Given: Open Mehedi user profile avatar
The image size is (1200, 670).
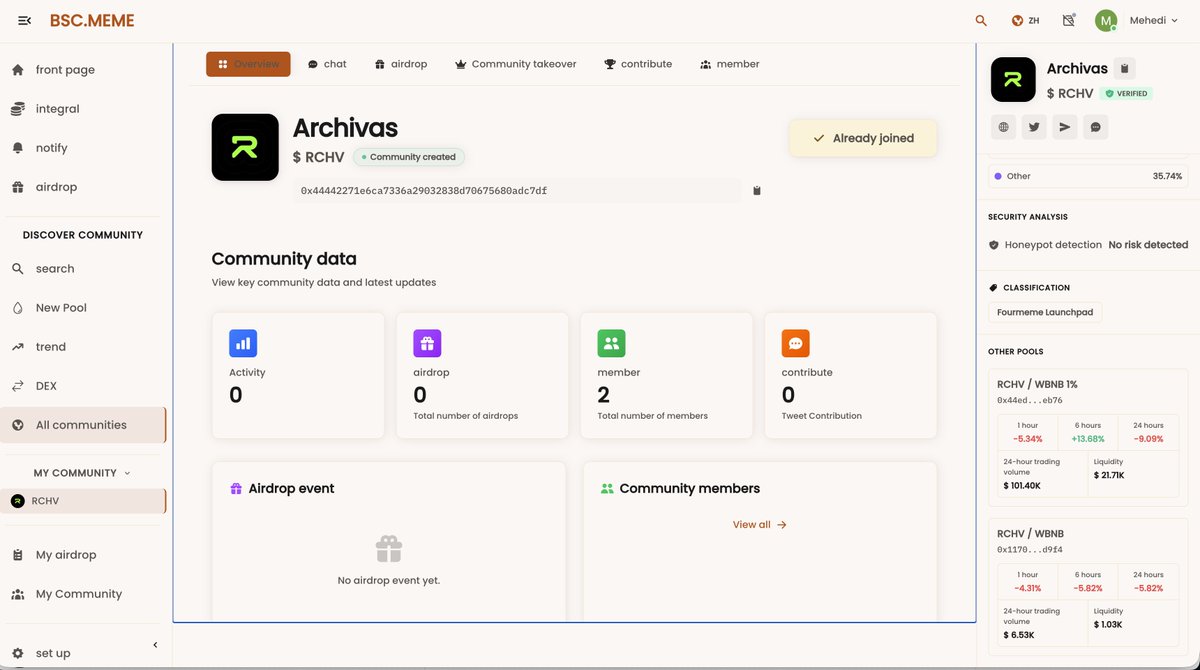Looking at the screenshot, I should (1105, 21).
